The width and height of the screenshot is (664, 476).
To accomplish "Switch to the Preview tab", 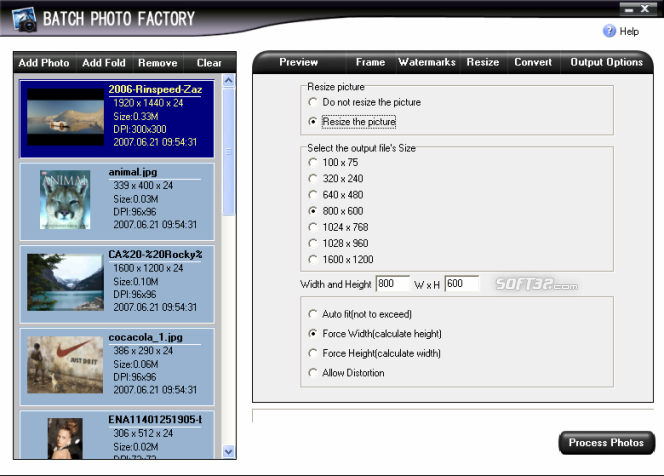I will 299,62.
